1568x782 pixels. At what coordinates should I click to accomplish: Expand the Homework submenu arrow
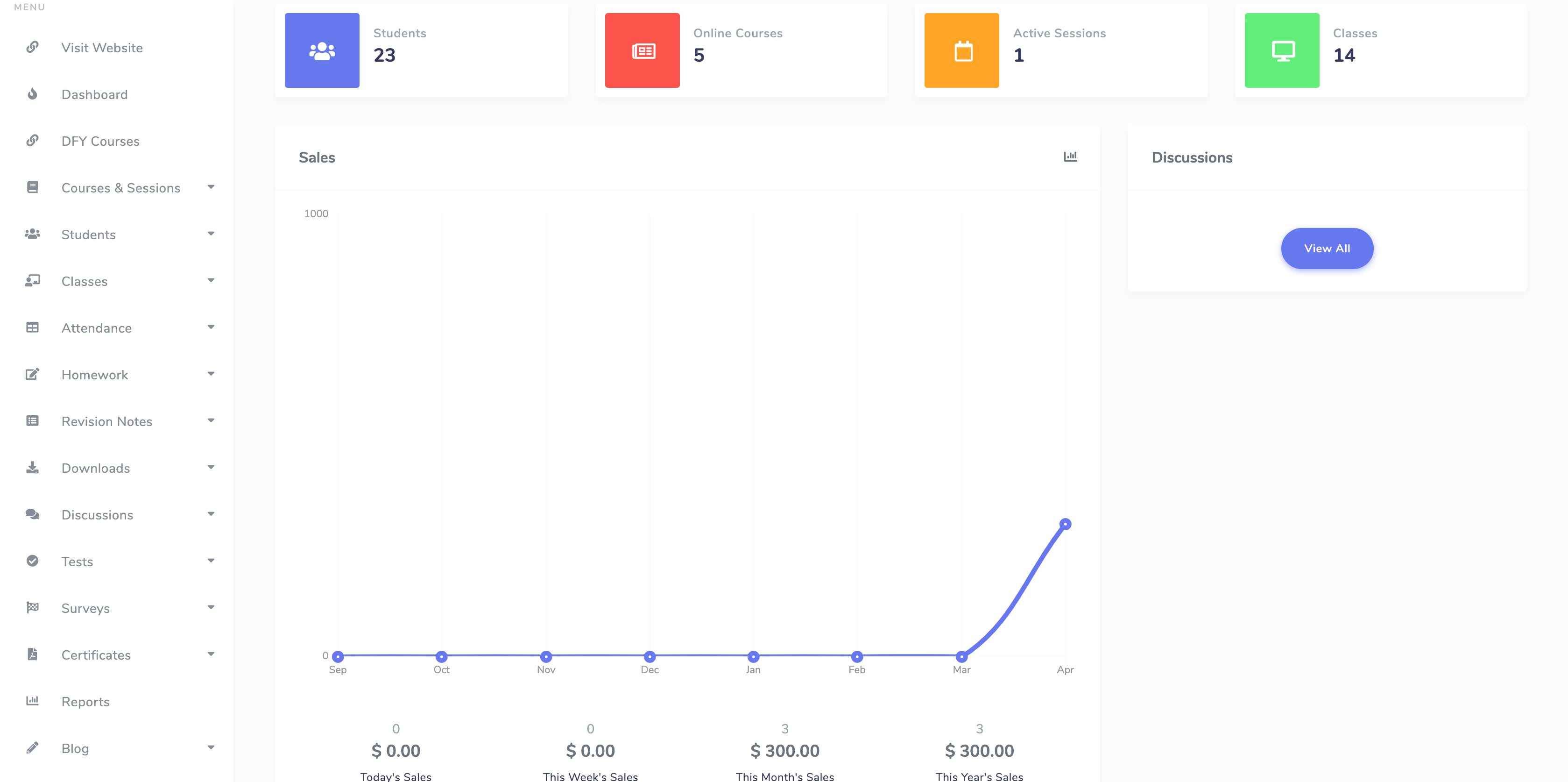tap(211, 374)
